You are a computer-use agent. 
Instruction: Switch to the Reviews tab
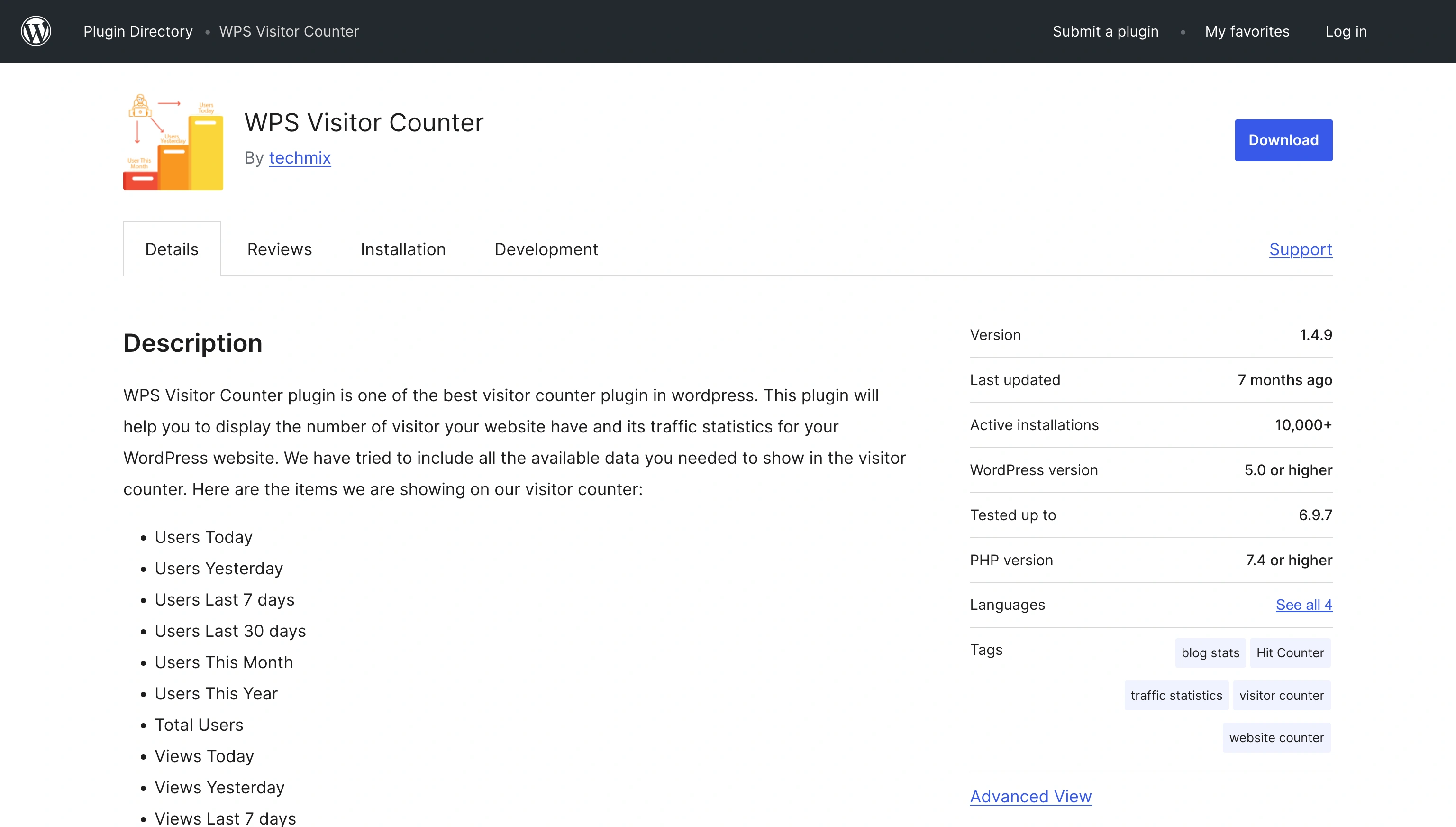[x=279, y=249]
